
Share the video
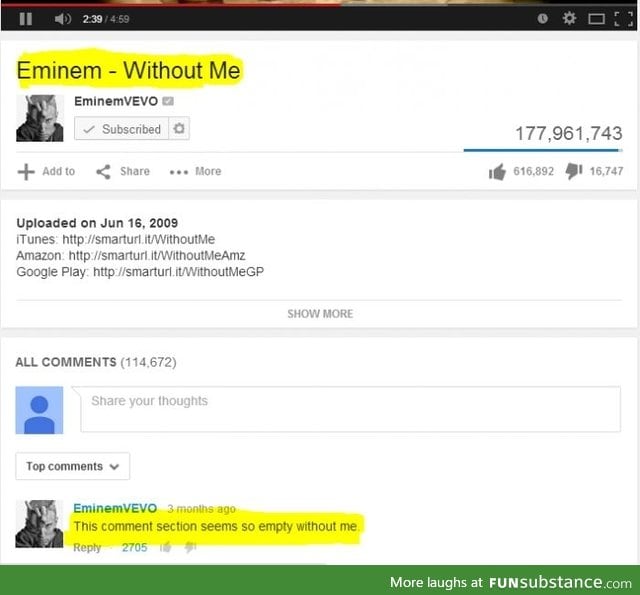(123, 171)
